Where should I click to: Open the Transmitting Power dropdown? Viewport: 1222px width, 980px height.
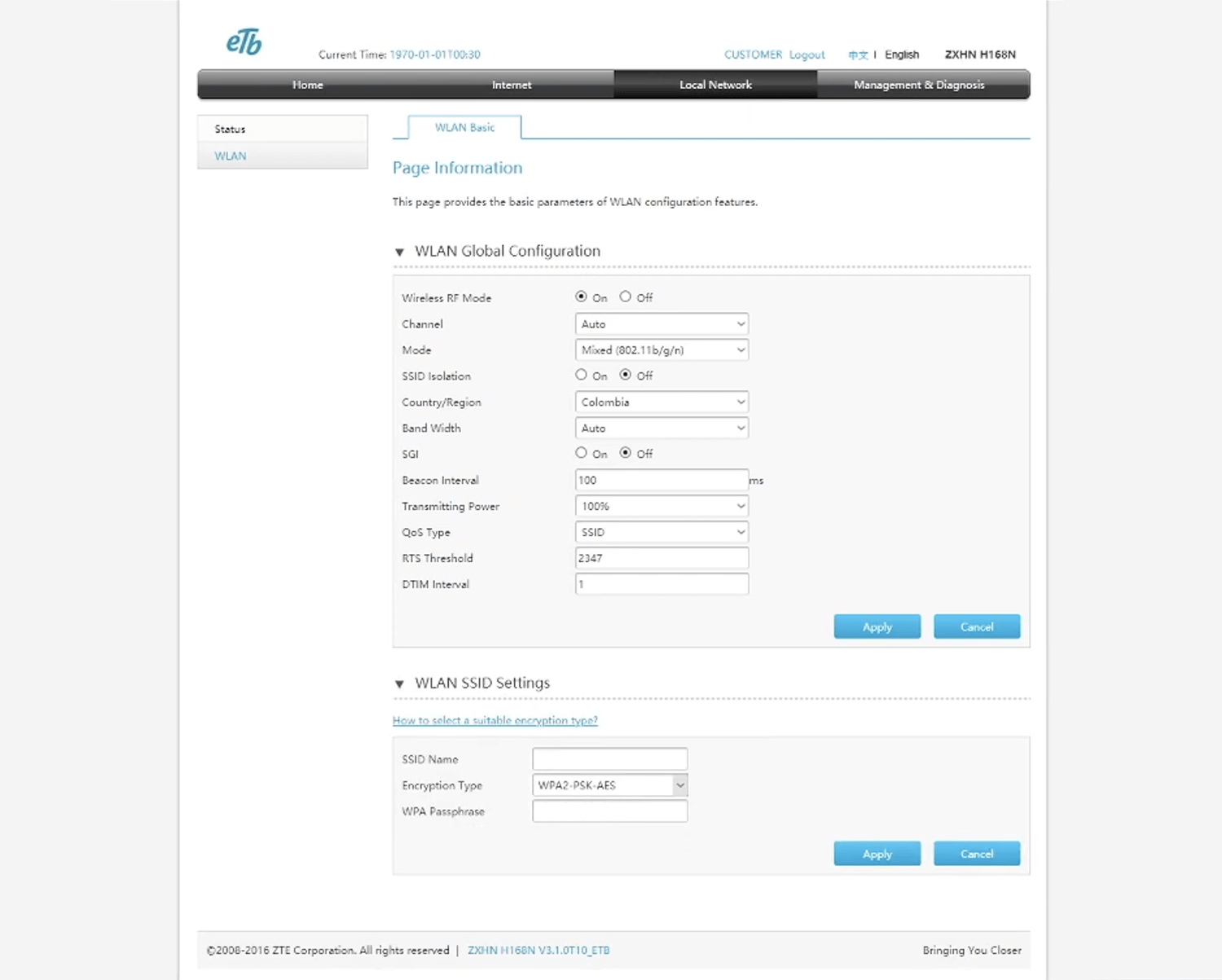tap(661, 507)
